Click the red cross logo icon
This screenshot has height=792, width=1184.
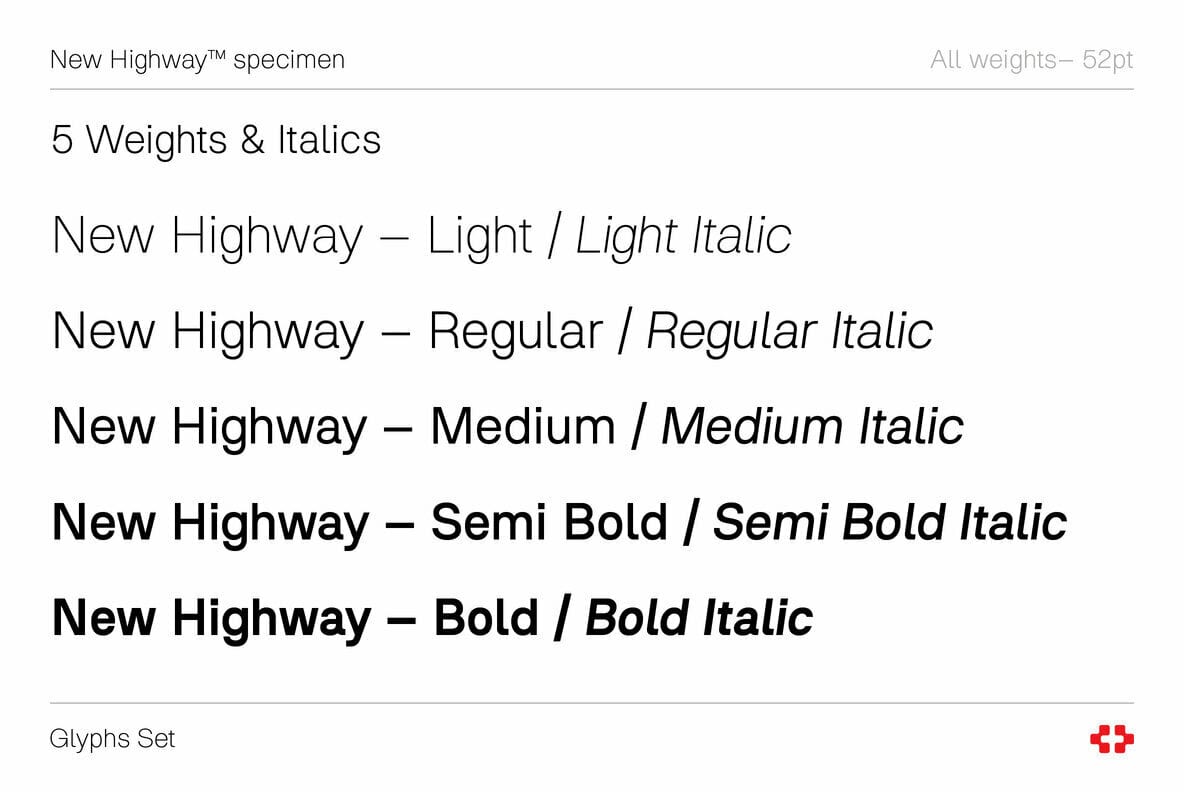click(1111, 740)
